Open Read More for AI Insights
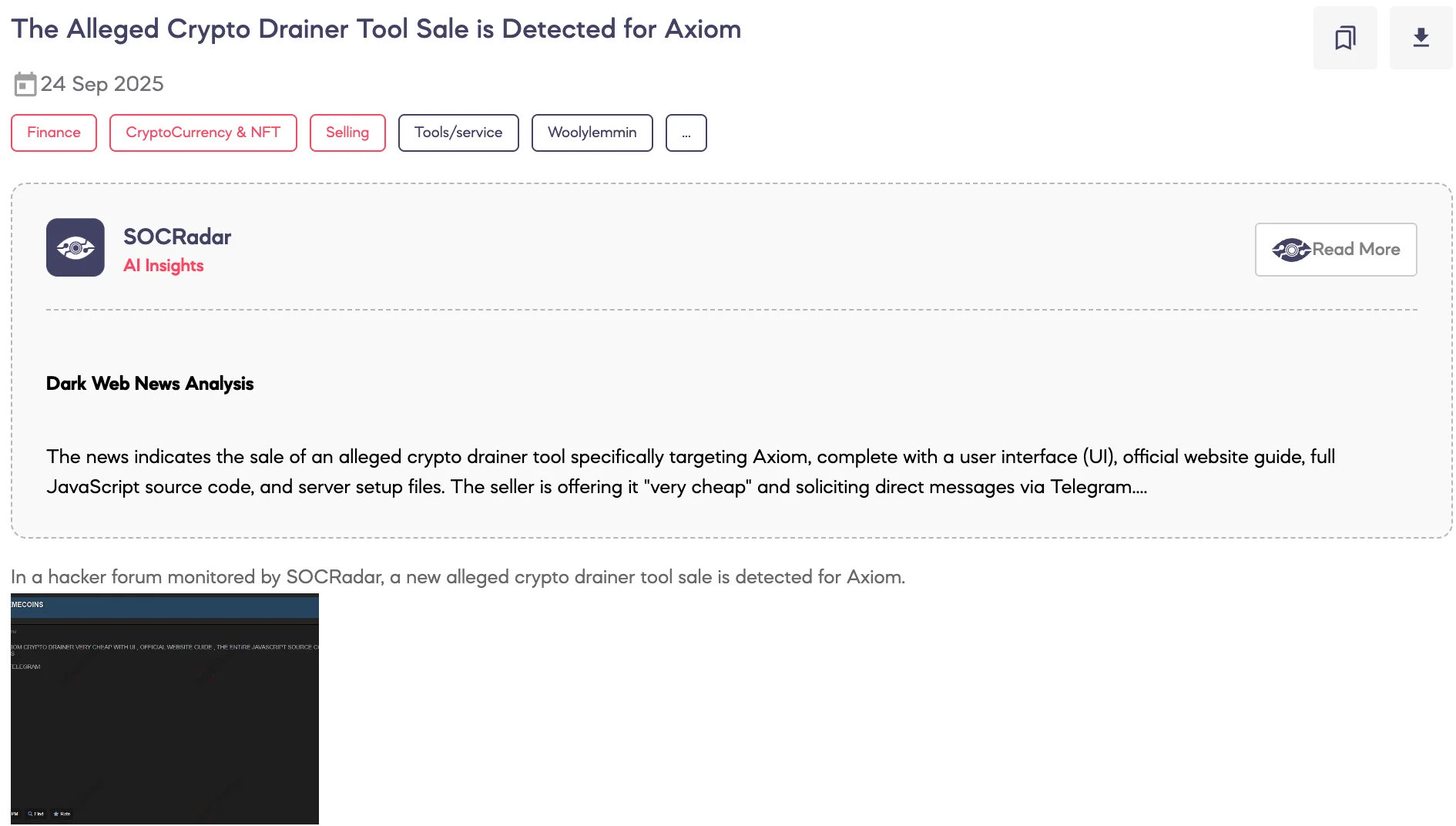1456x826 pixels. [1336, 250]
